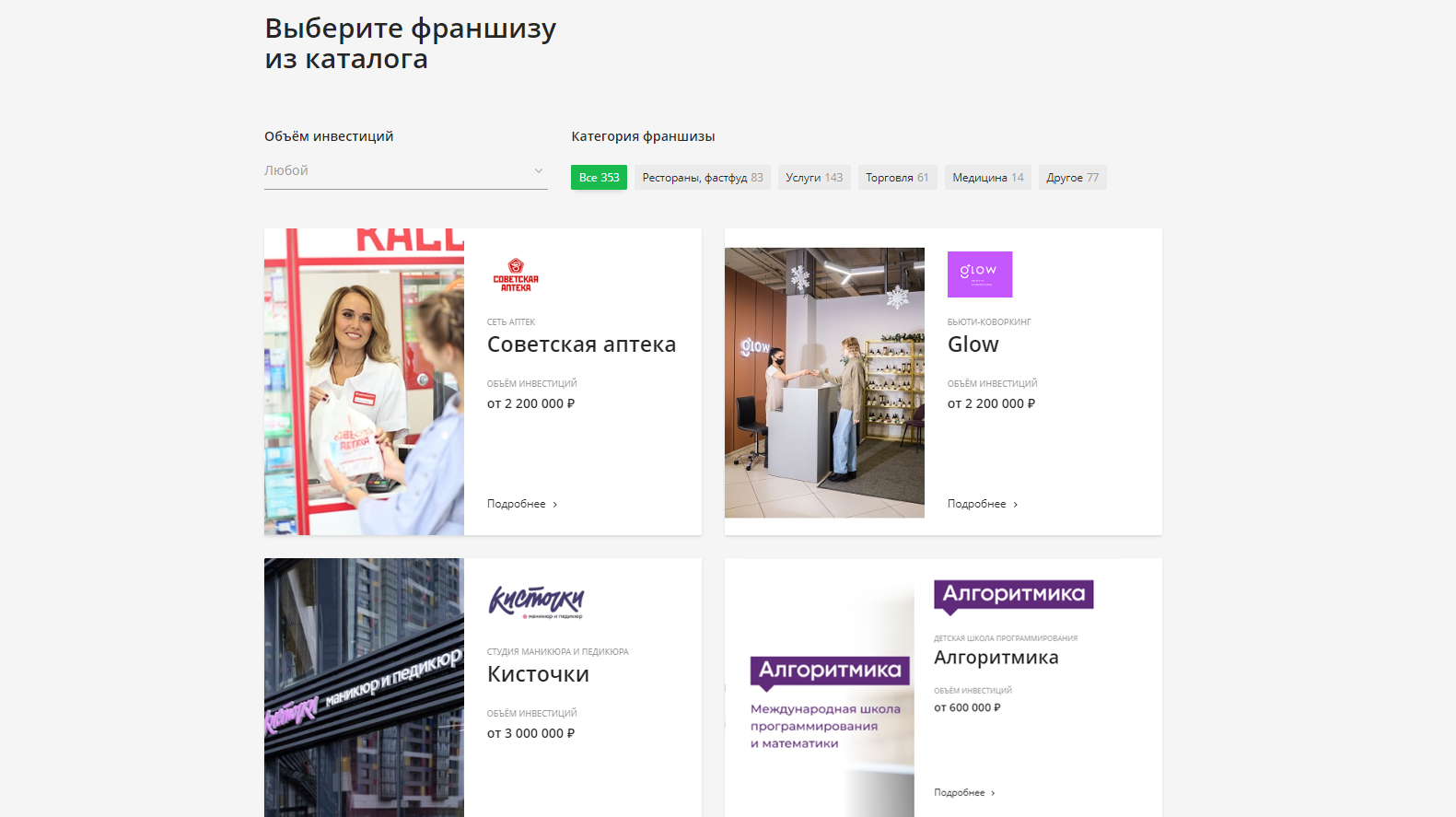
Task: Click the Советская аптека logo icon
Action: (516, 274)
